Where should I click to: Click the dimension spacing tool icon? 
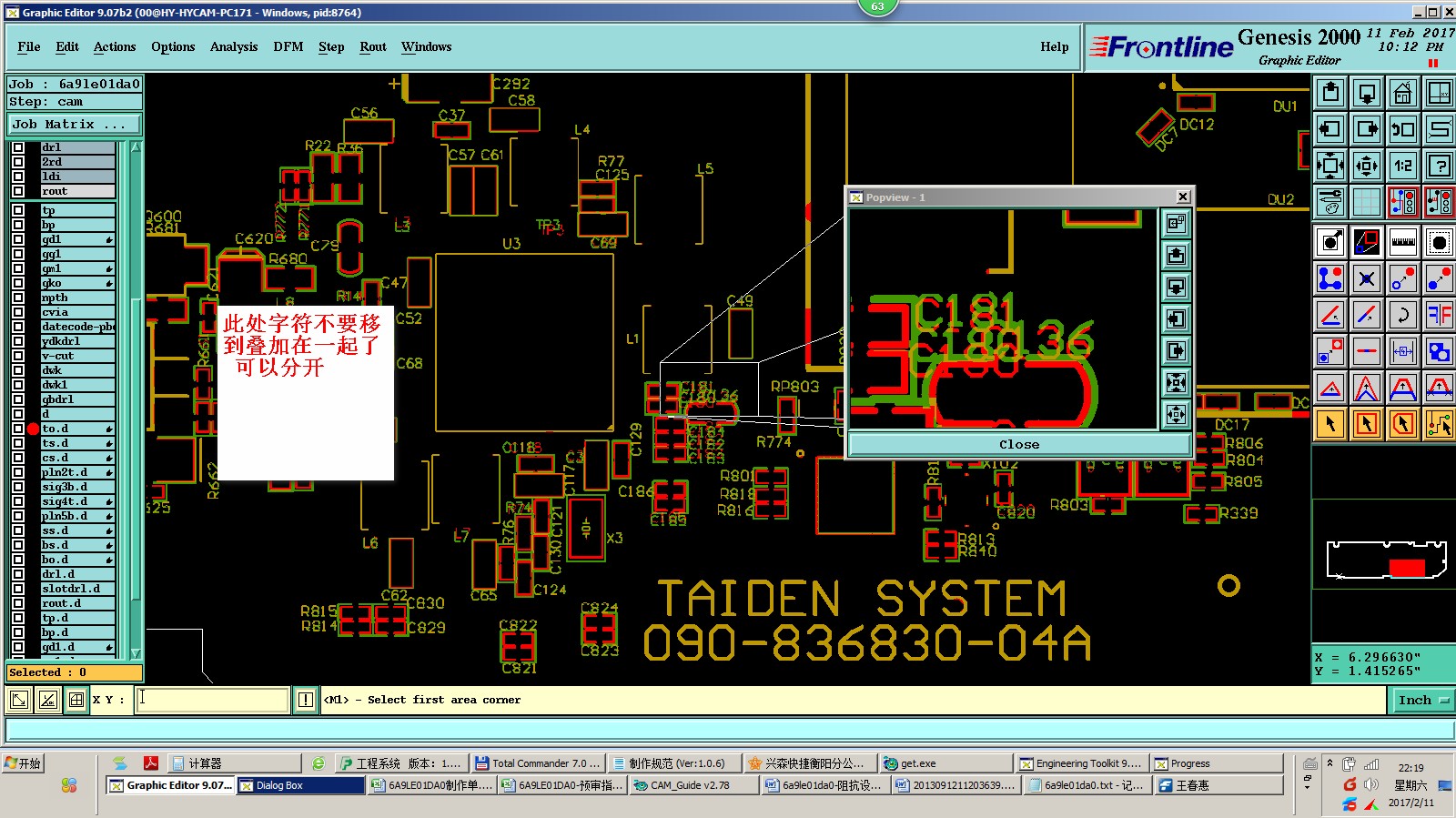(1403, 351)
